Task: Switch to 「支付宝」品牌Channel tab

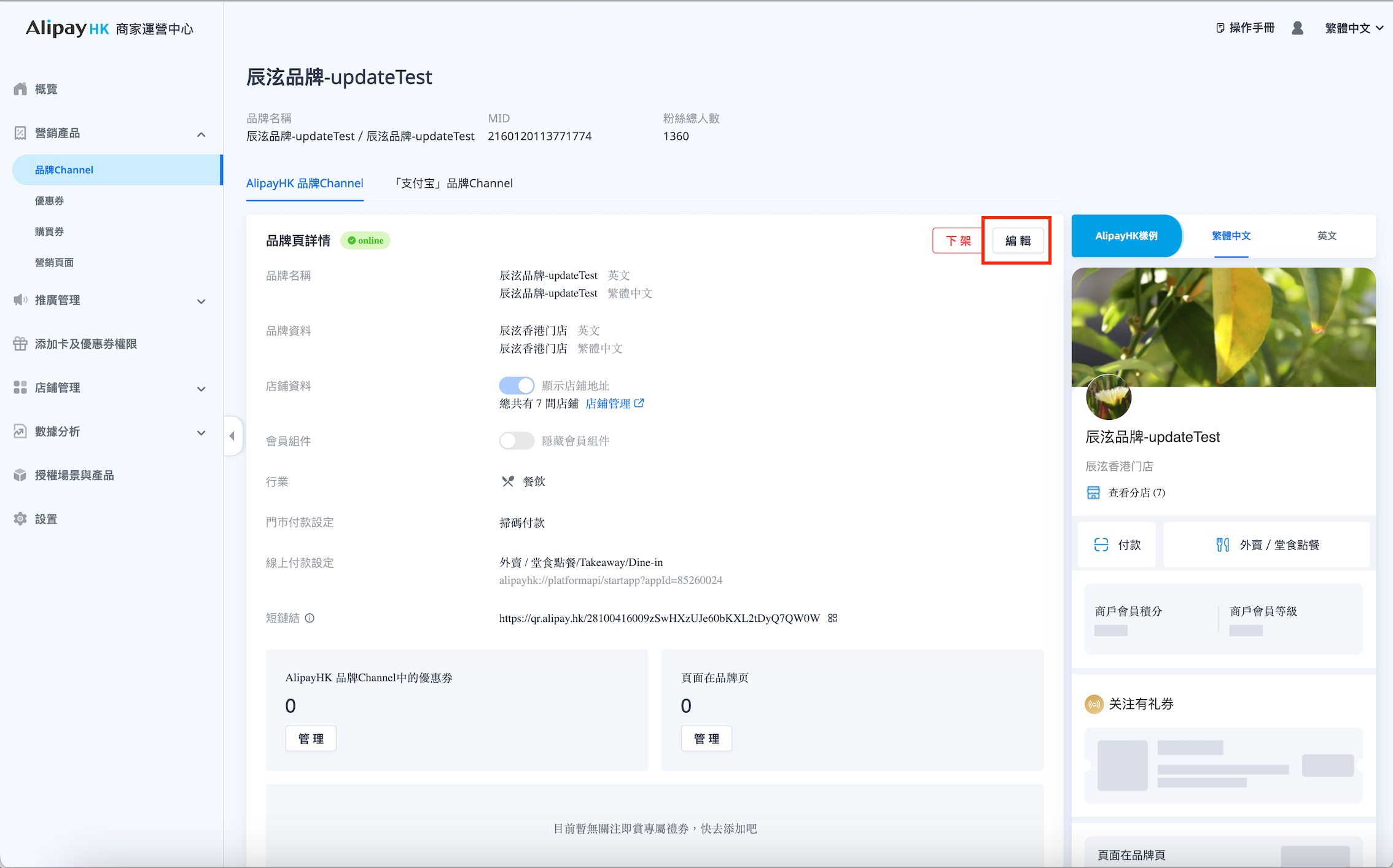Action: click(453, 184)
